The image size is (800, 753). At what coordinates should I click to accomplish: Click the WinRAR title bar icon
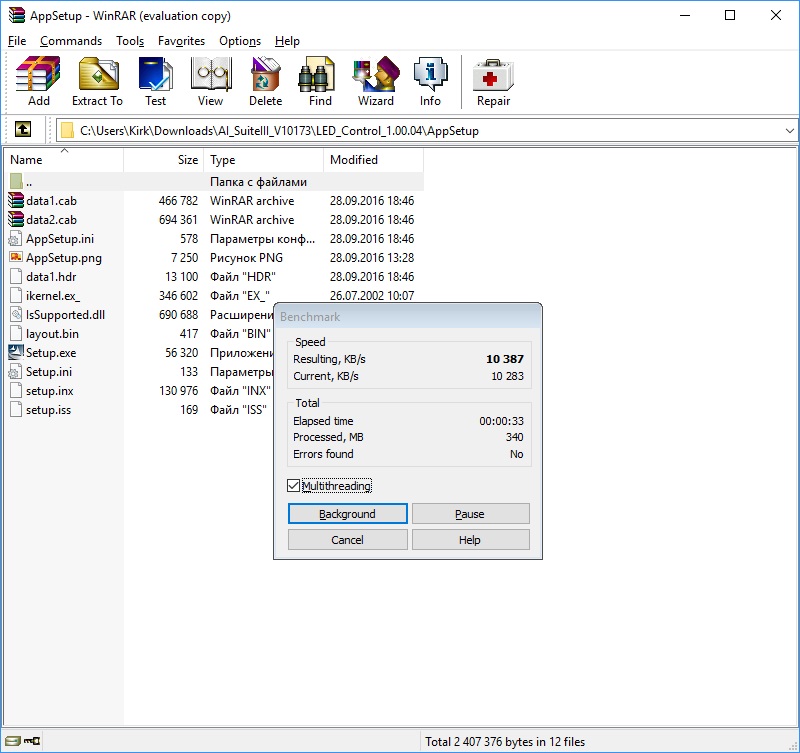[17, 15]
